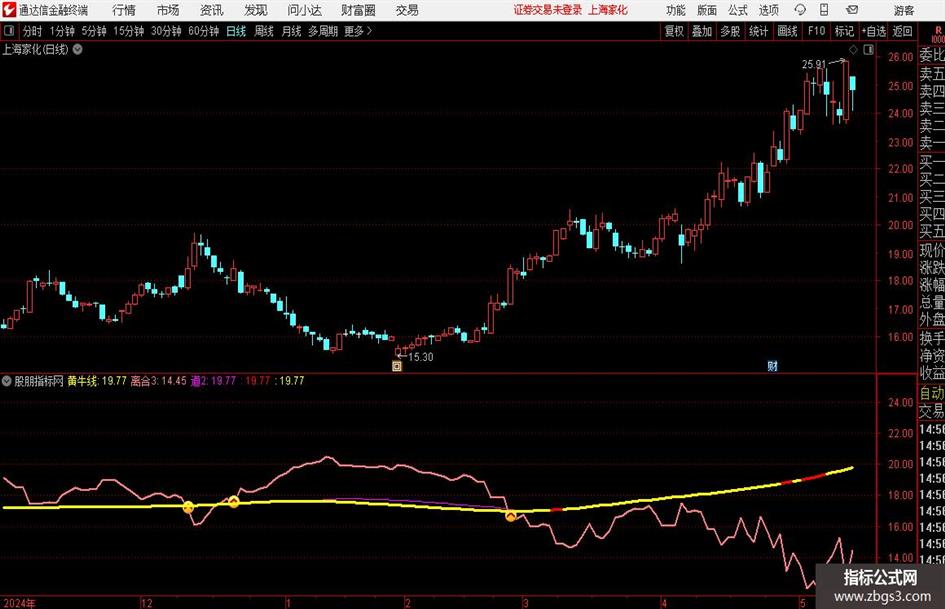Open the 财富圈 menu
Viewport: 945px width, 609px height.
click(x=358, y=10)
